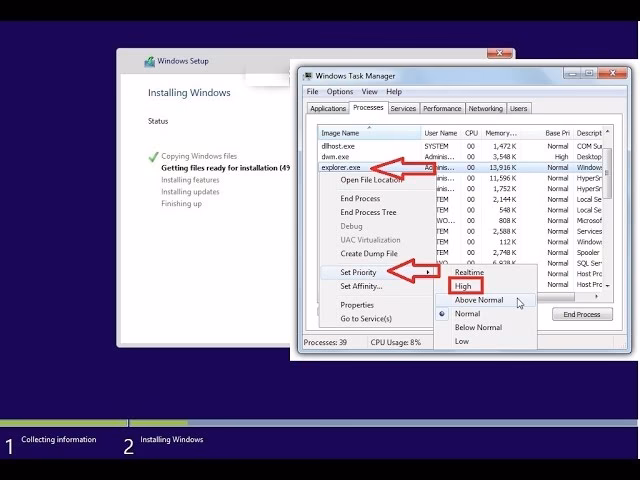Screen dimensions: 640x480
Task: Pick Realtime priority from submenu
Action: (x=469, y=272)
